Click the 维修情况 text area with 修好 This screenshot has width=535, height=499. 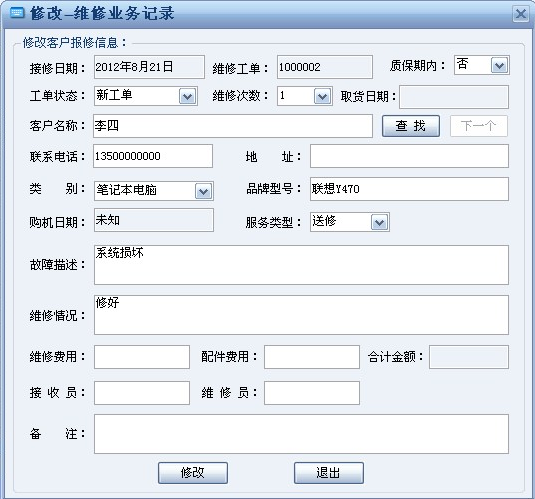click(301, 315)
